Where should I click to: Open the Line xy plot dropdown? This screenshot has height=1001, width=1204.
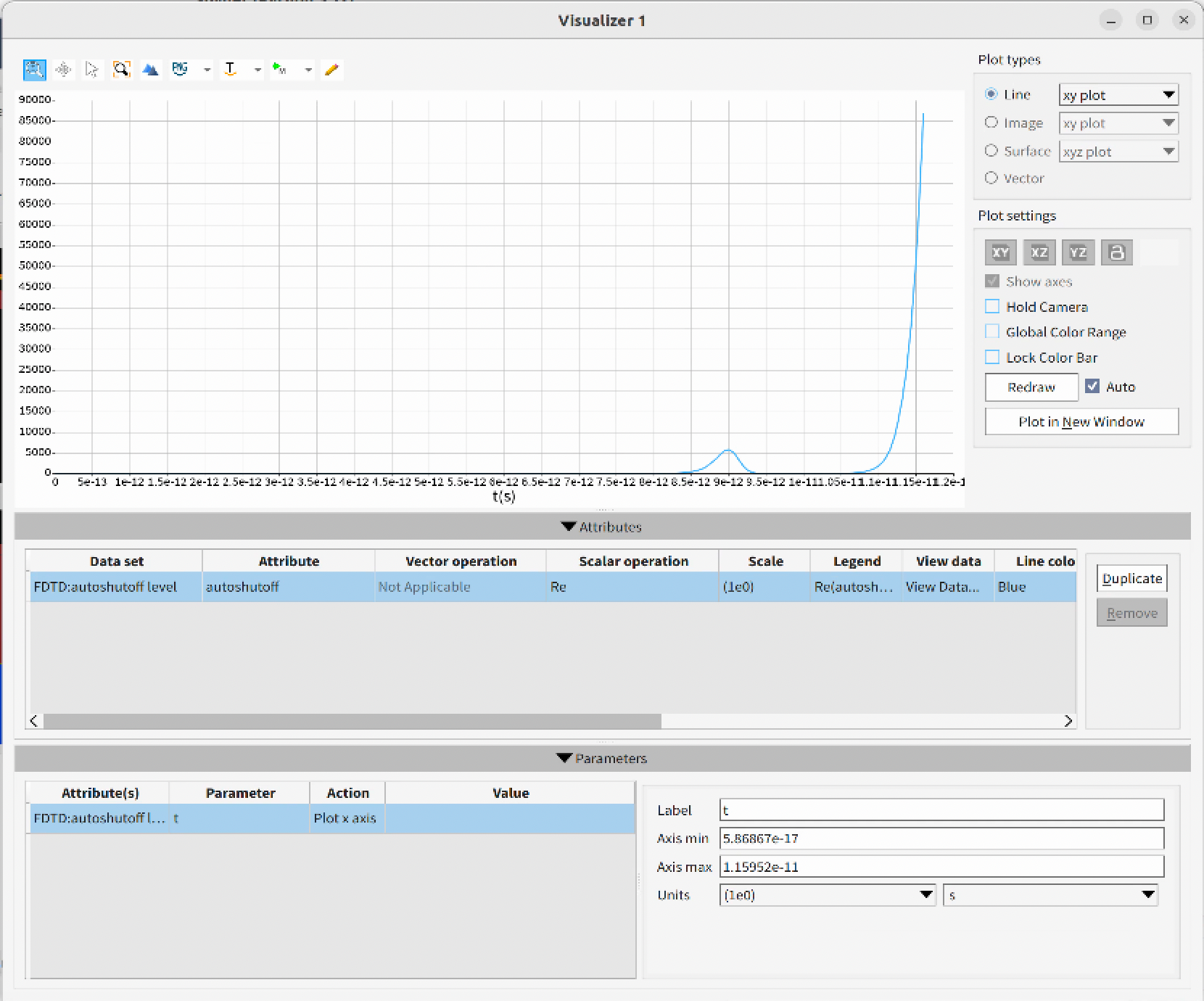point(1118,95)
